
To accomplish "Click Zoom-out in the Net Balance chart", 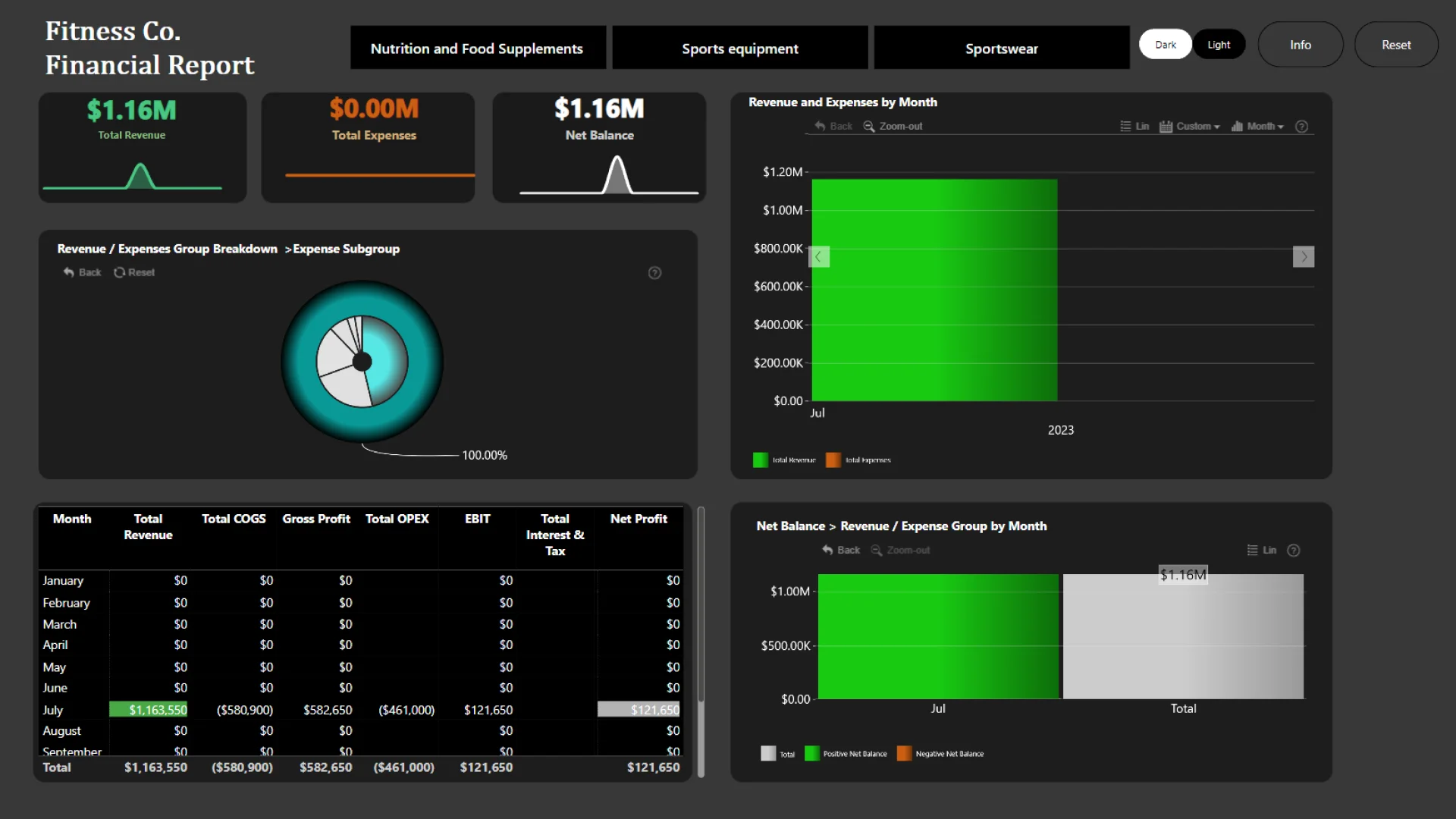I will [901, 550].
